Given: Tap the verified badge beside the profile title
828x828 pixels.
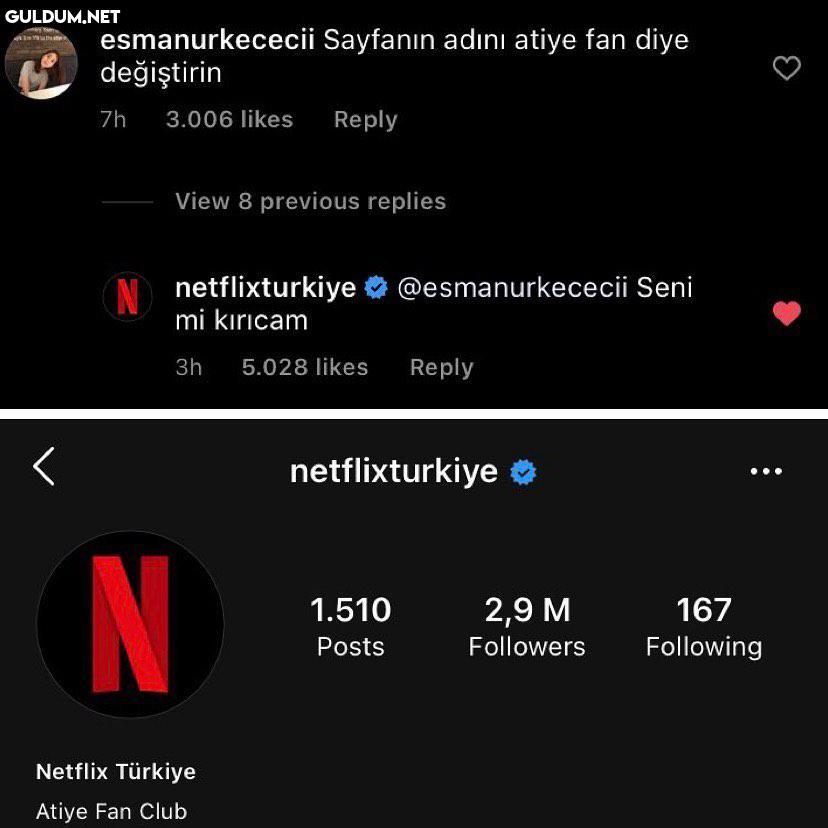Looking at the screenshot, I should pyautogui.click(x=523, y=472).
